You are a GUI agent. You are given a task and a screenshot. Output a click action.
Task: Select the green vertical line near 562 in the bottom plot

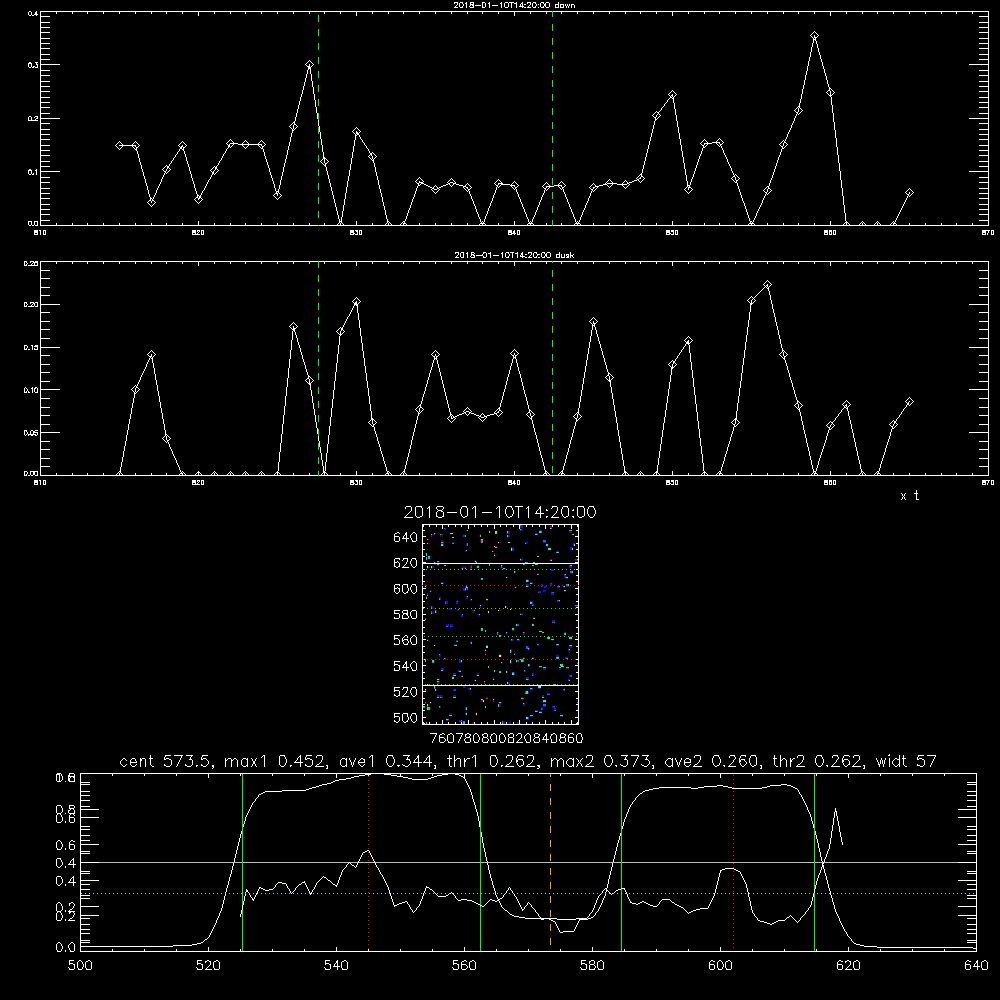tap(480, 861)
